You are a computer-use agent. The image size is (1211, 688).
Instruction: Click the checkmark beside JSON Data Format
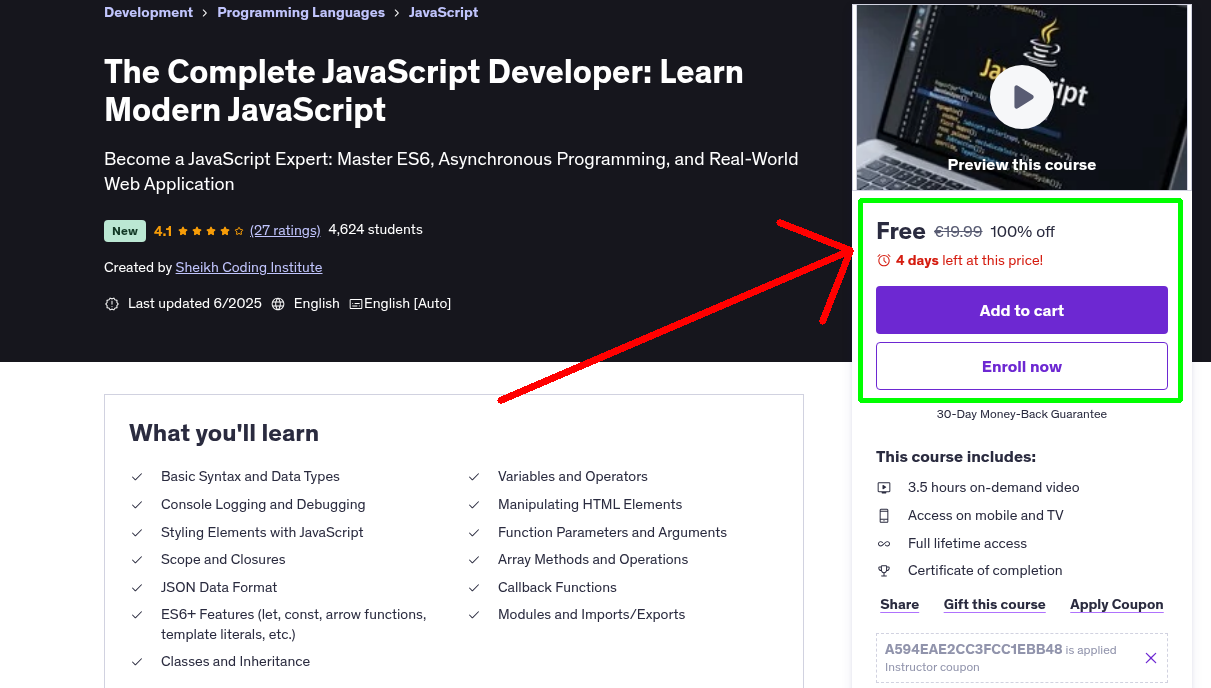[137, 588]
